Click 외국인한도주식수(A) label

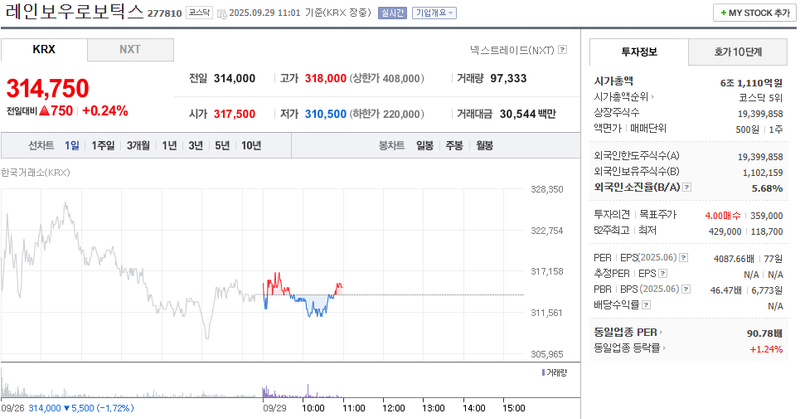tap(636, 156)
